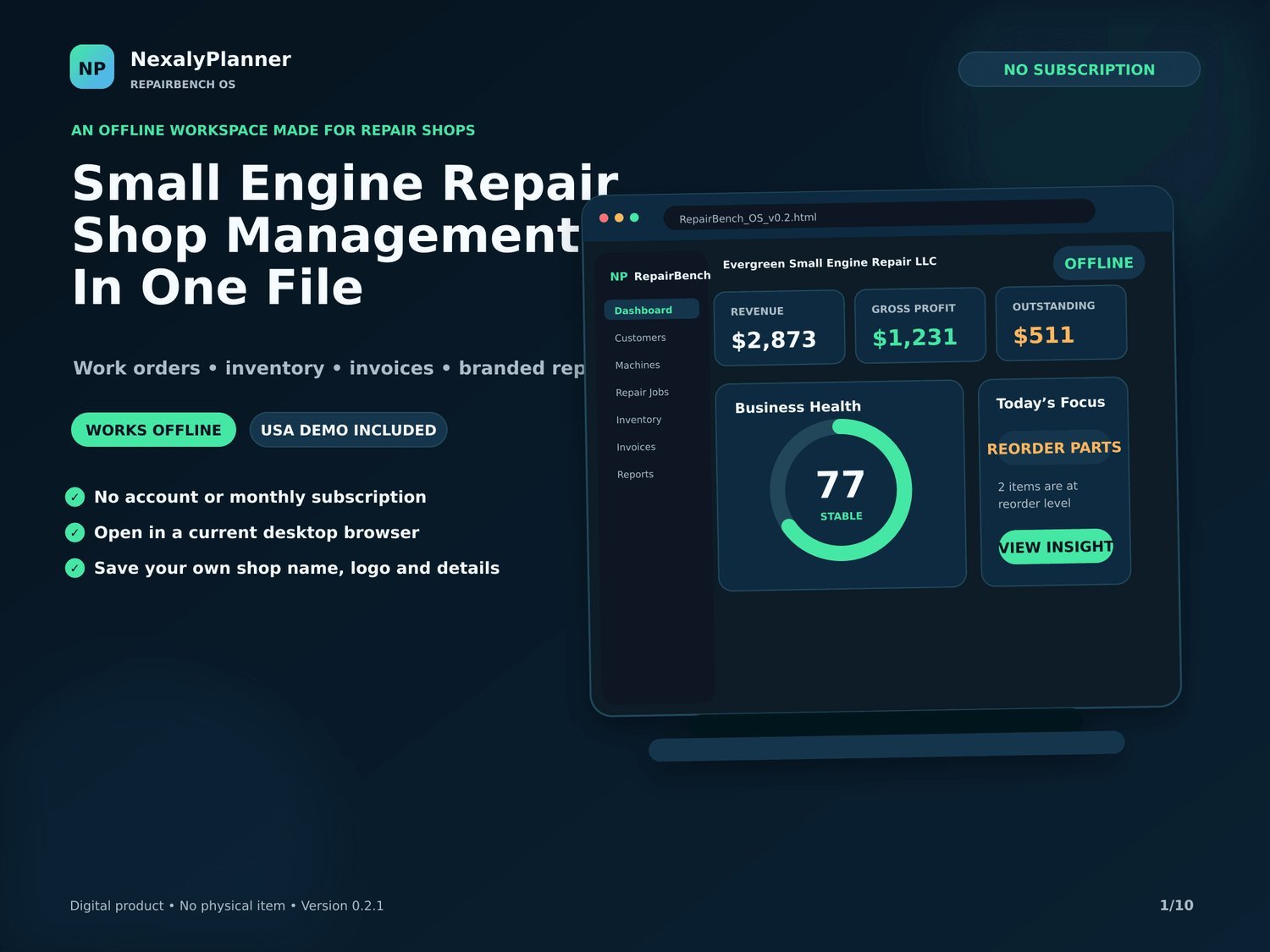Open Repair Jobs in the sidebar
The width and height of the screenshot is (1270, 952).
642,392
